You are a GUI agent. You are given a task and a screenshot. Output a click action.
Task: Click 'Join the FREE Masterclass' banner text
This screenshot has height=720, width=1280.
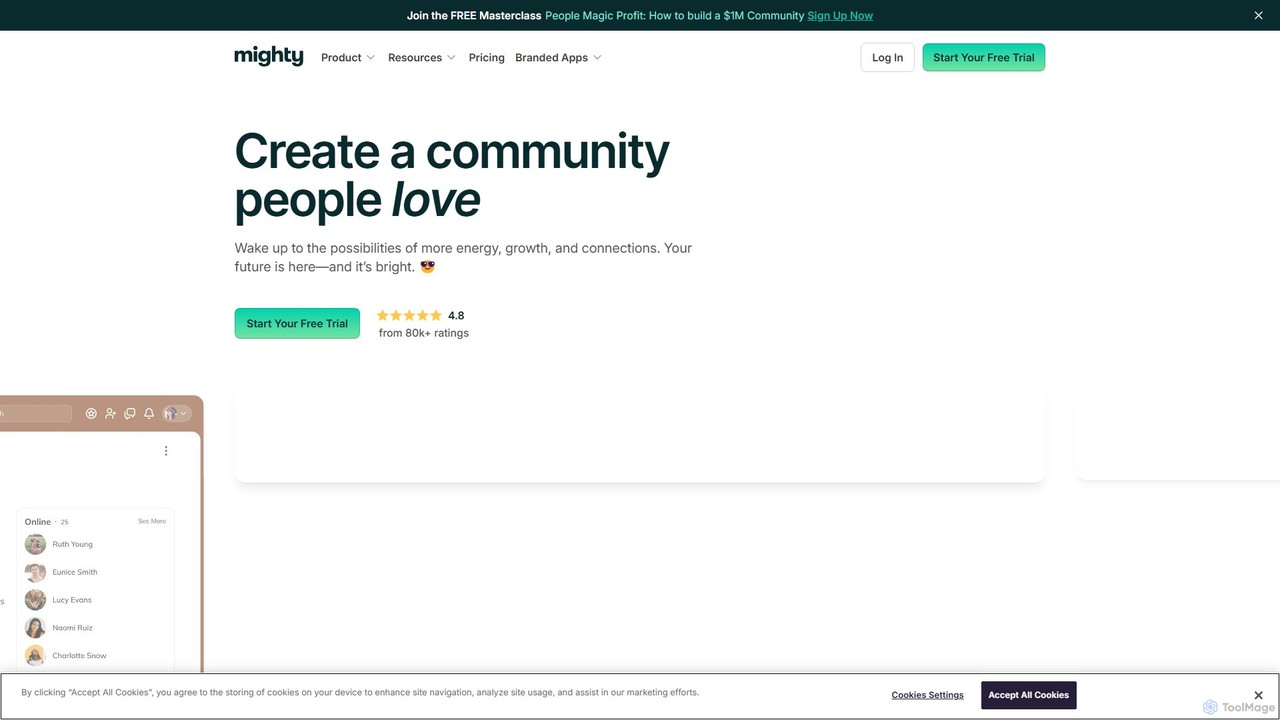[x=474, y=15]
